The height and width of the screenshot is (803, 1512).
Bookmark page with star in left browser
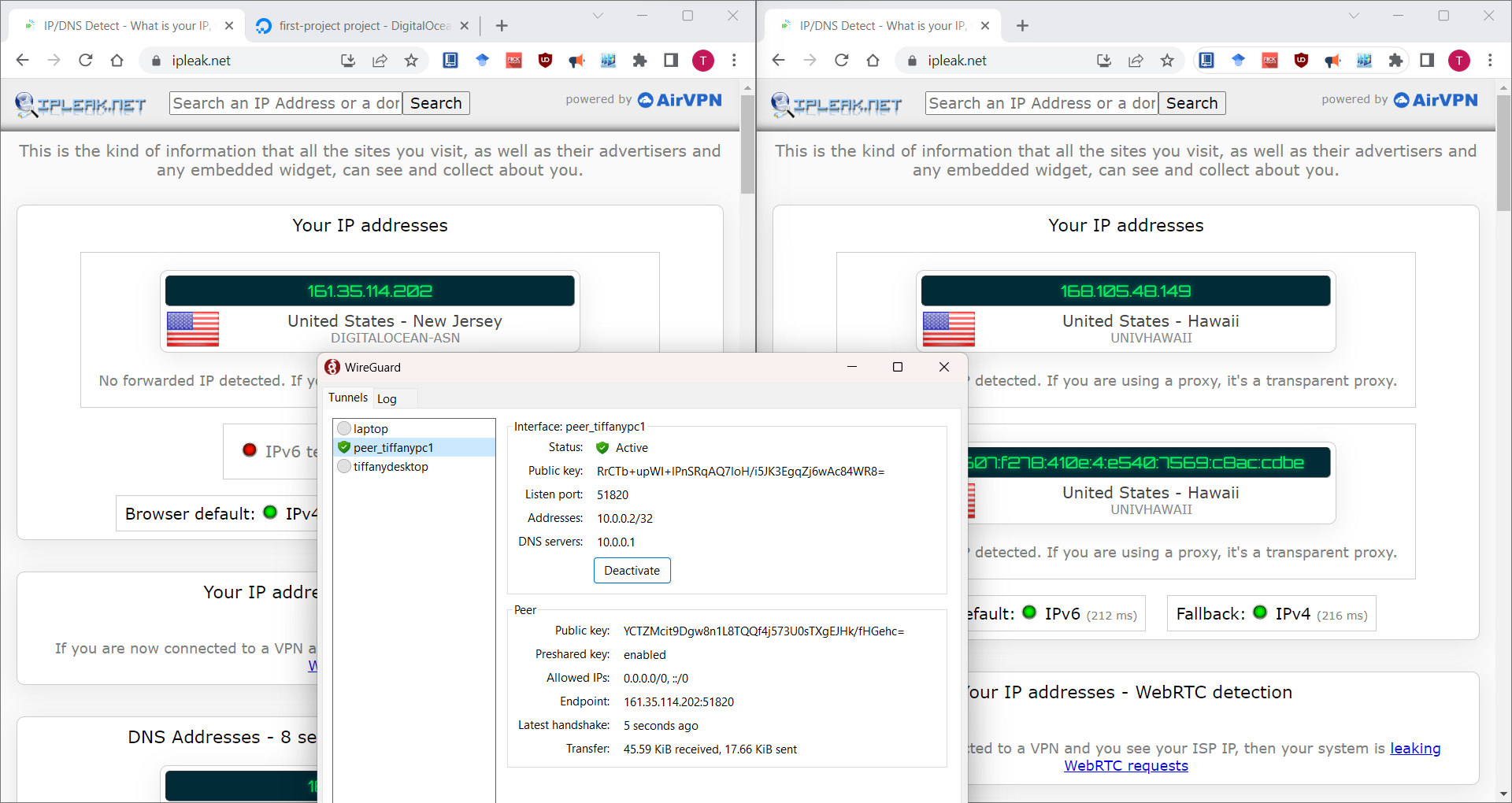pos(411,61)
